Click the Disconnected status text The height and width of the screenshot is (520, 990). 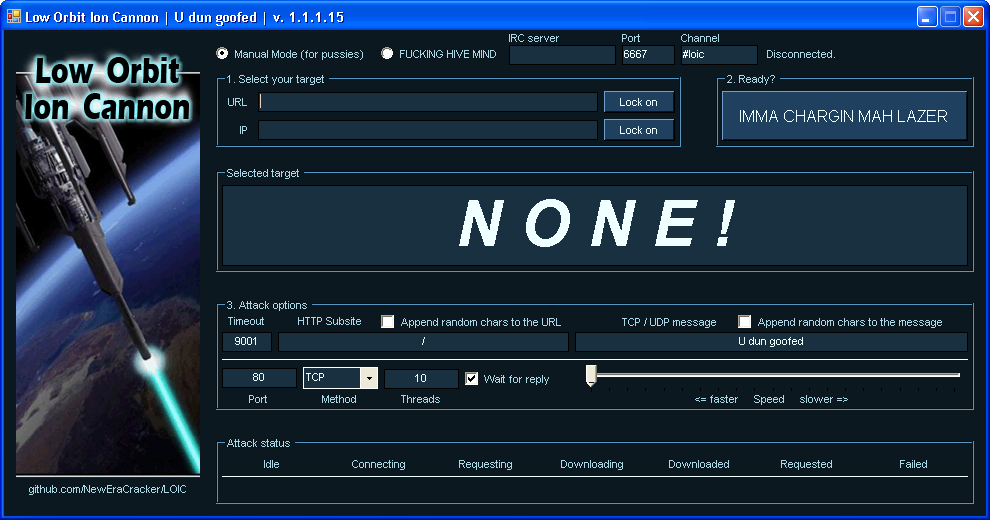pyautogui.click(x=801, y=54)
